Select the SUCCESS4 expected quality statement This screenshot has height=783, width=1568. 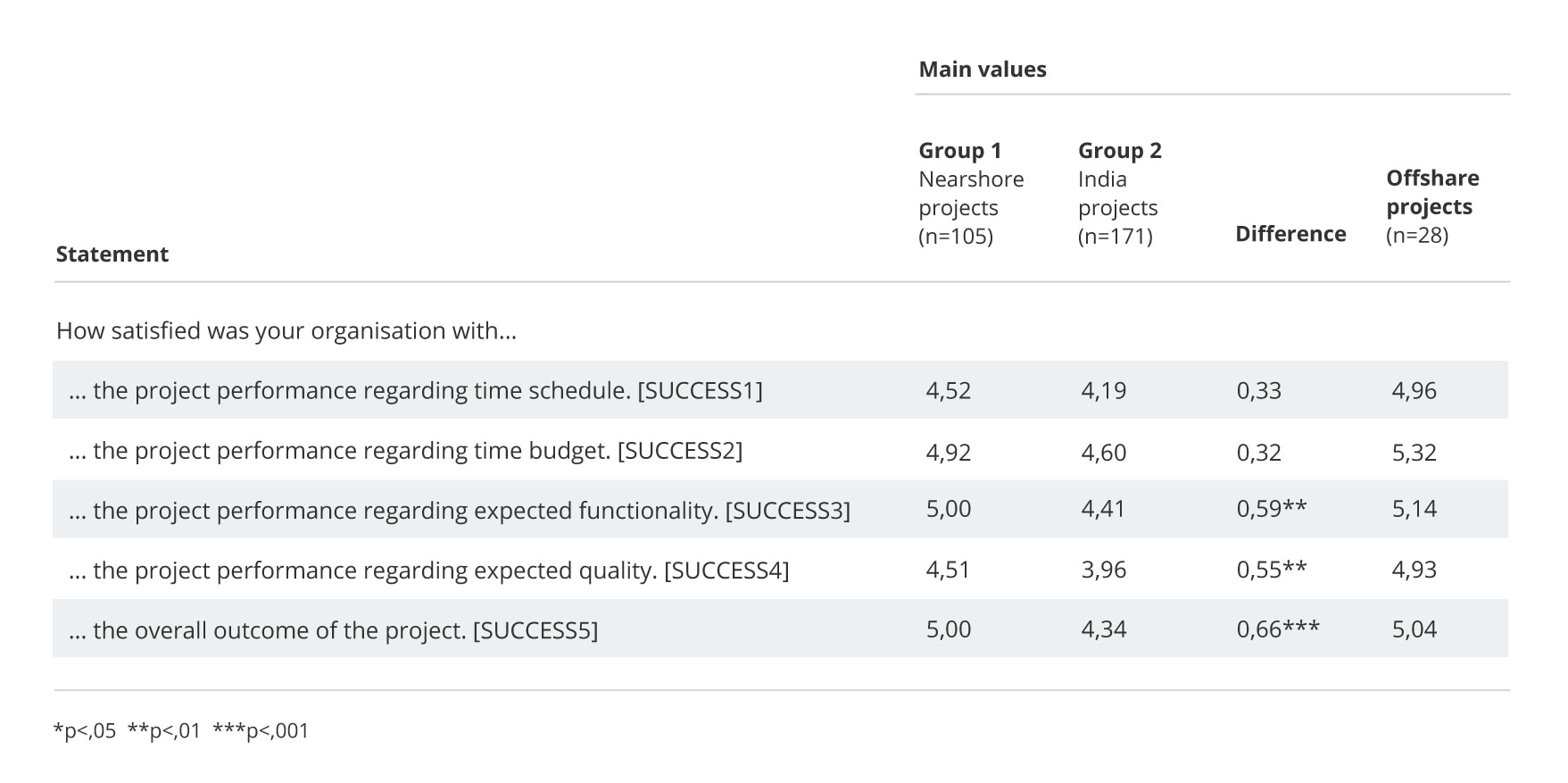coord(428,571)
